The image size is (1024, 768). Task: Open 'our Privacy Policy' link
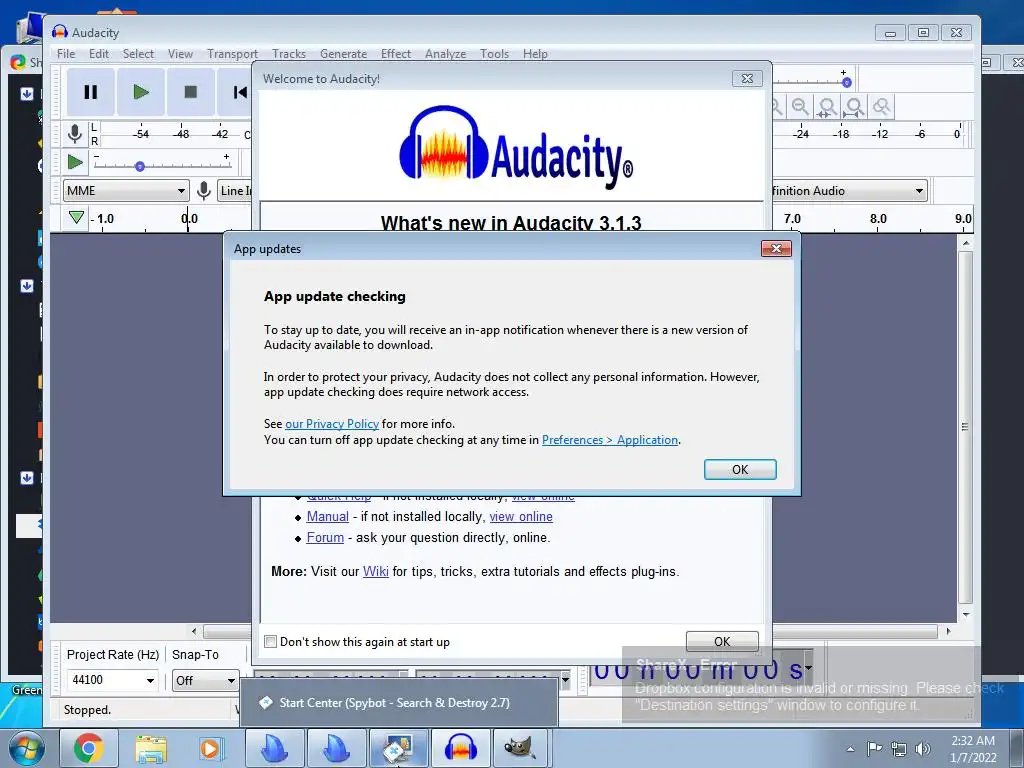click(x=332, y=424)
